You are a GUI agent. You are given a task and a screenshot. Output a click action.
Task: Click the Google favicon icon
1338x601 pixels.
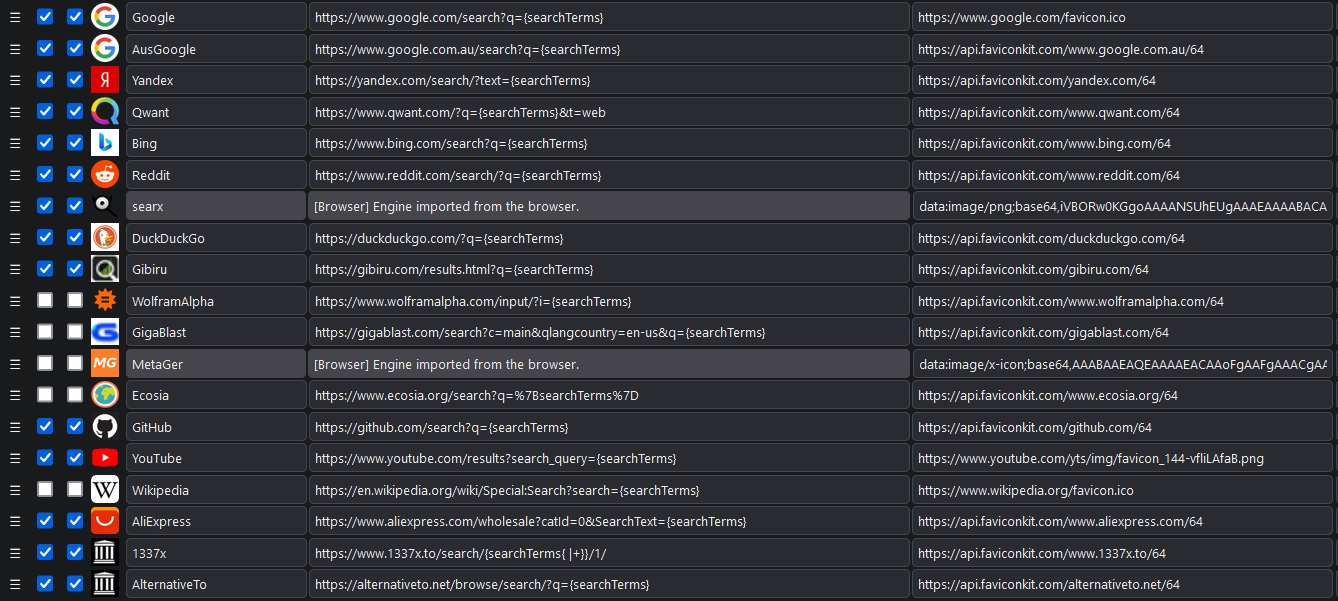pyautogui.click(x=105, y=17)
